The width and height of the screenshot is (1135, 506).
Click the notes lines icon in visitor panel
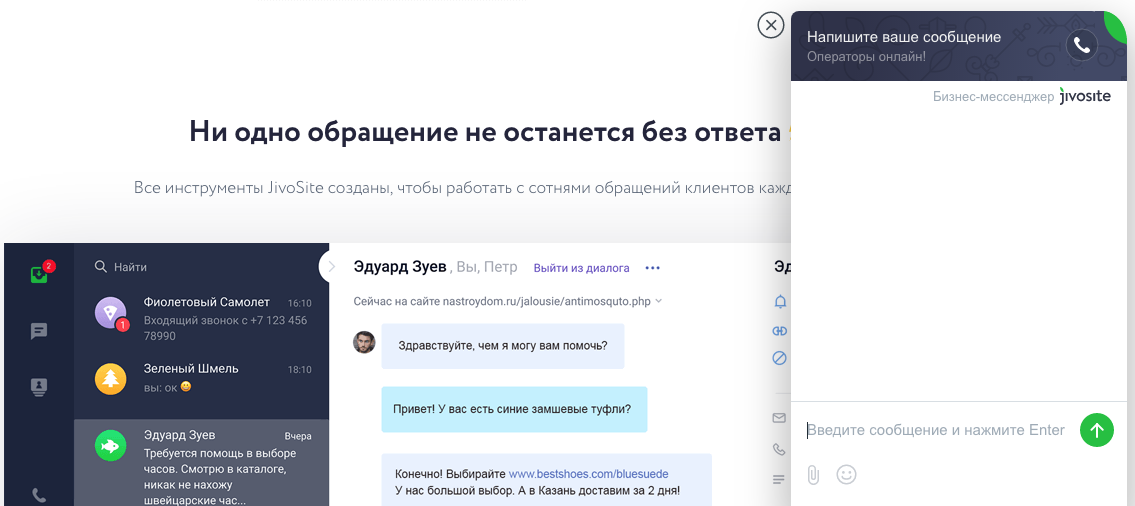pos(780,479)
